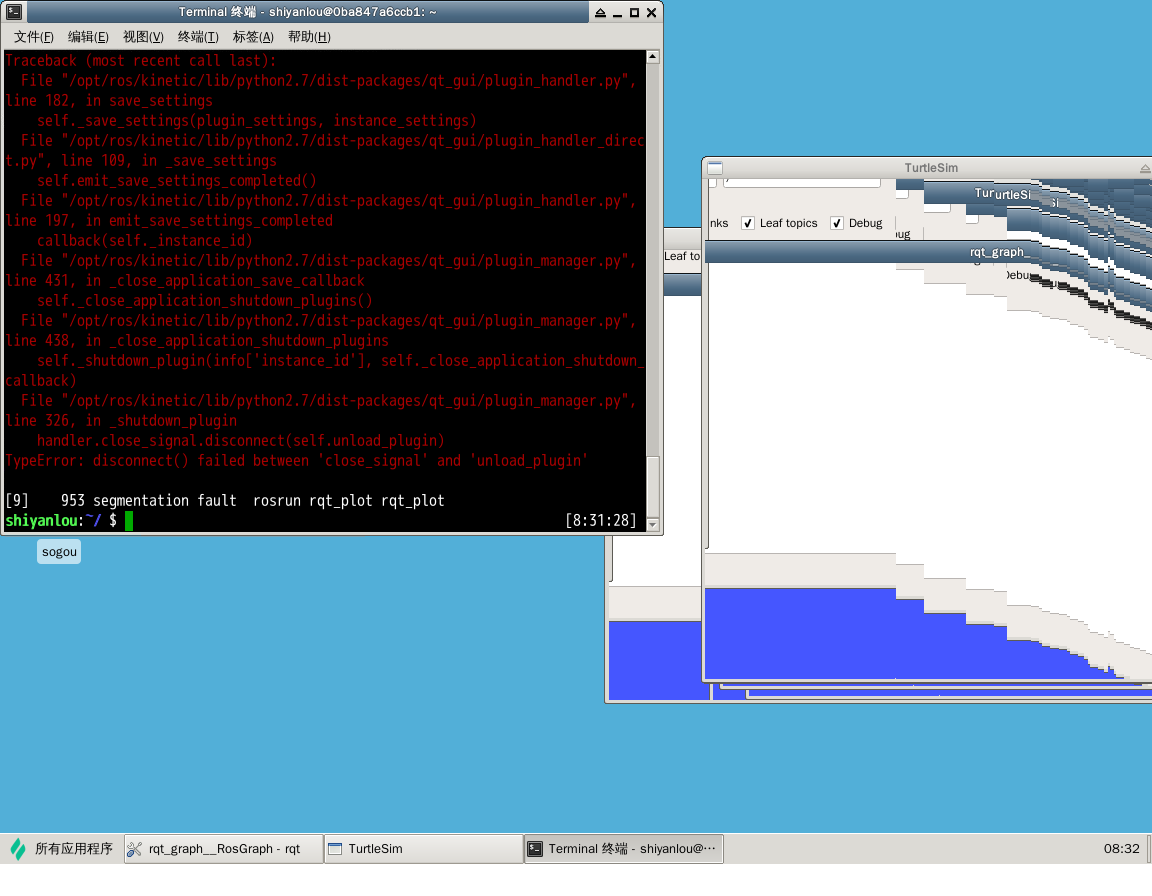Image resolution: width=1152 pixels, height=896 pixels.
Task: Maximize the Terminal window
Action: 634,13
